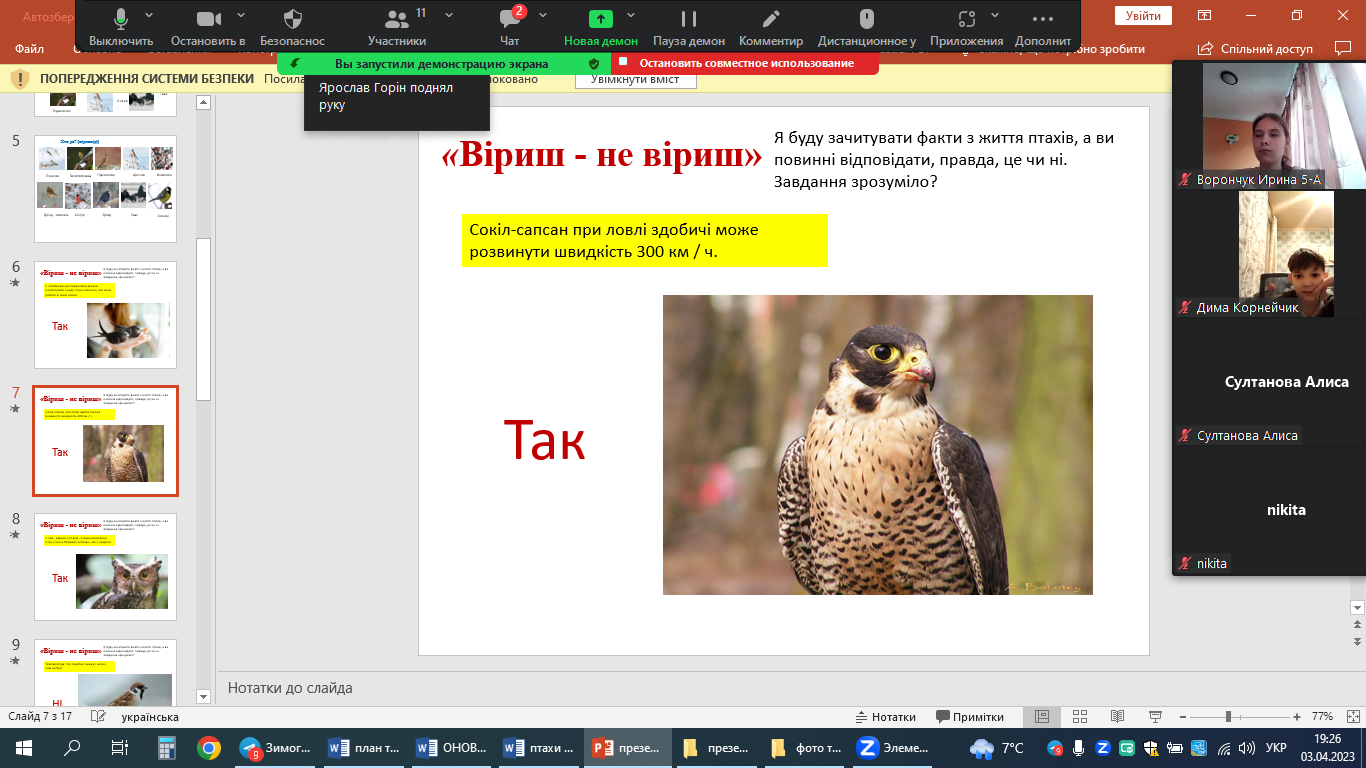The width and height of the screenshot is (1366, 768).
Task: Stop video with the camera icon
Action: coord(208,27)
